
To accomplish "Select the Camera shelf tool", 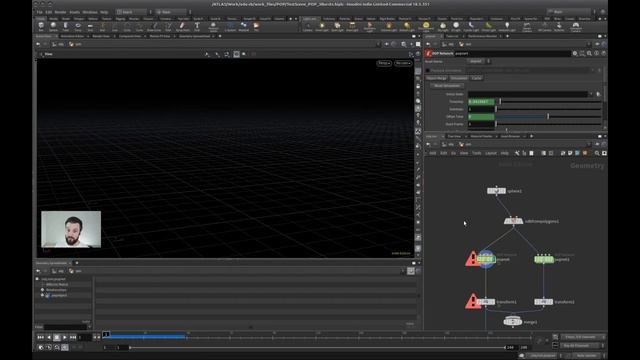I will [307, 27].
